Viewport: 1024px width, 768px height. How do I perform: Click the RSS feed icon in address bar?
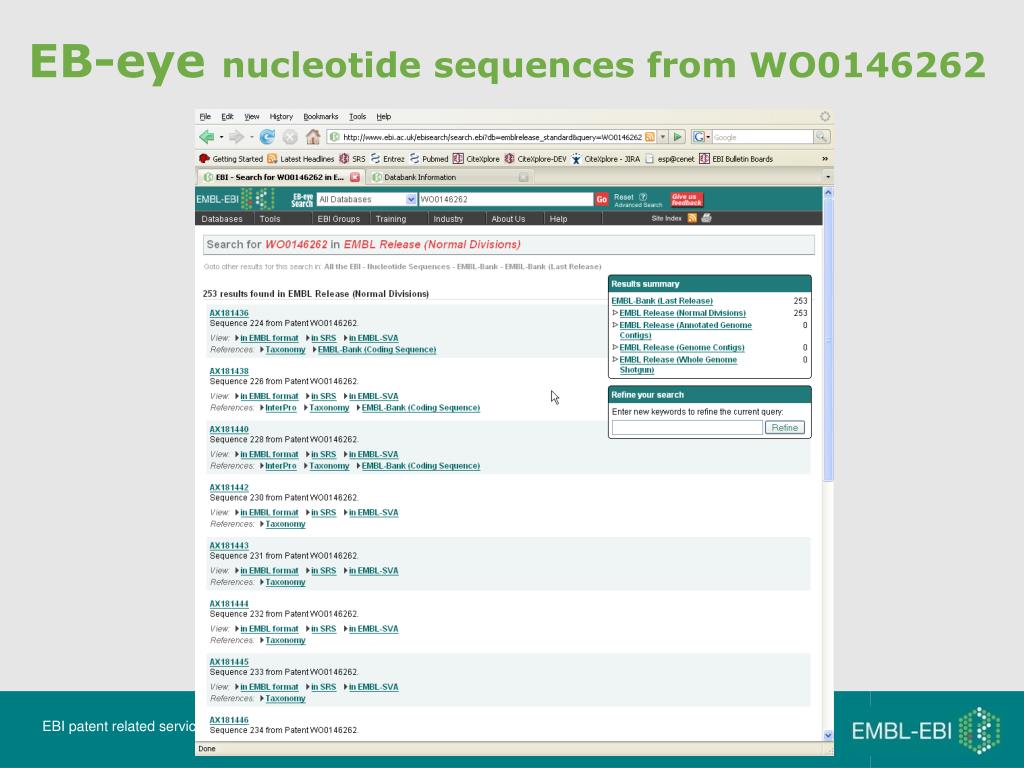click(x=650, y=137)
